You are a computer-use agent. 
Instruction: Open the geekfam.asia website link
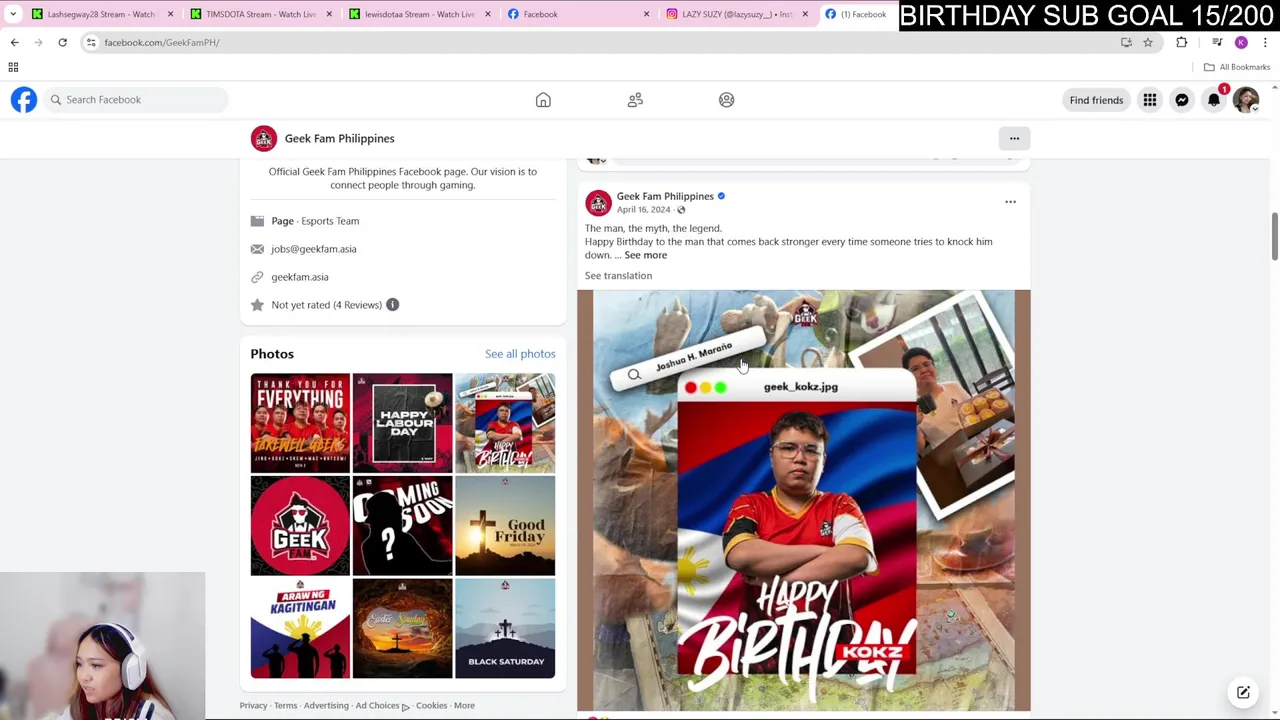(300, 277)
